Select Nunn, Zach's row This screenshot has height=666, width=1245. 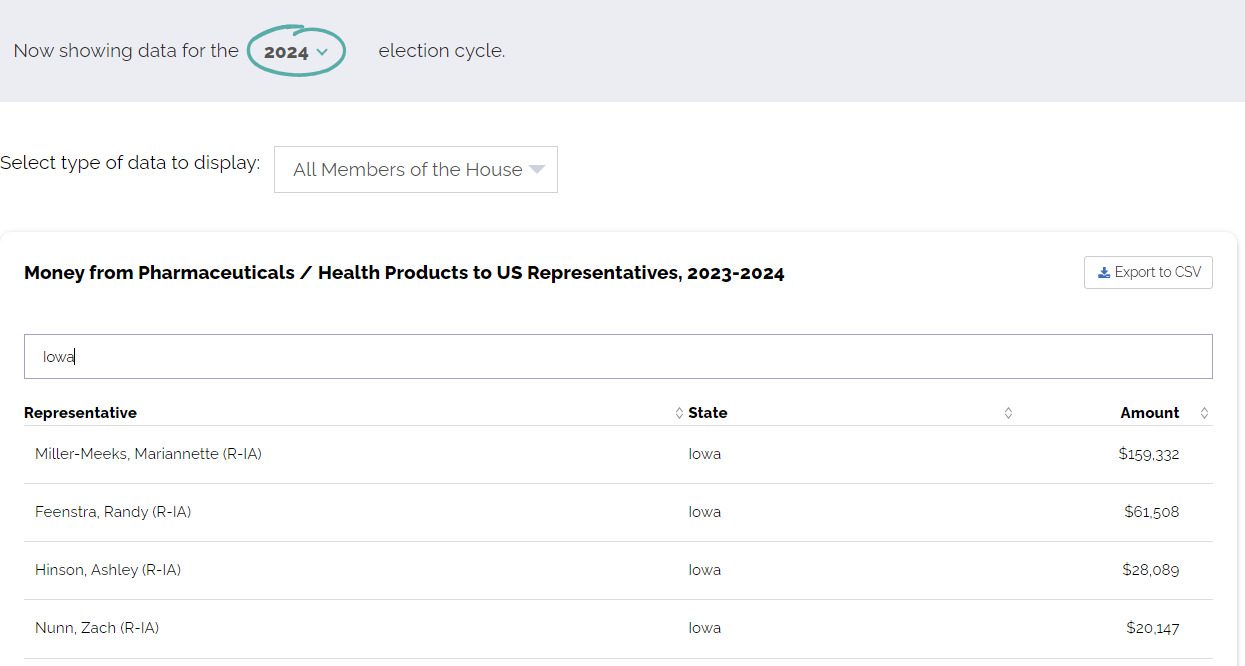(96, 627)
